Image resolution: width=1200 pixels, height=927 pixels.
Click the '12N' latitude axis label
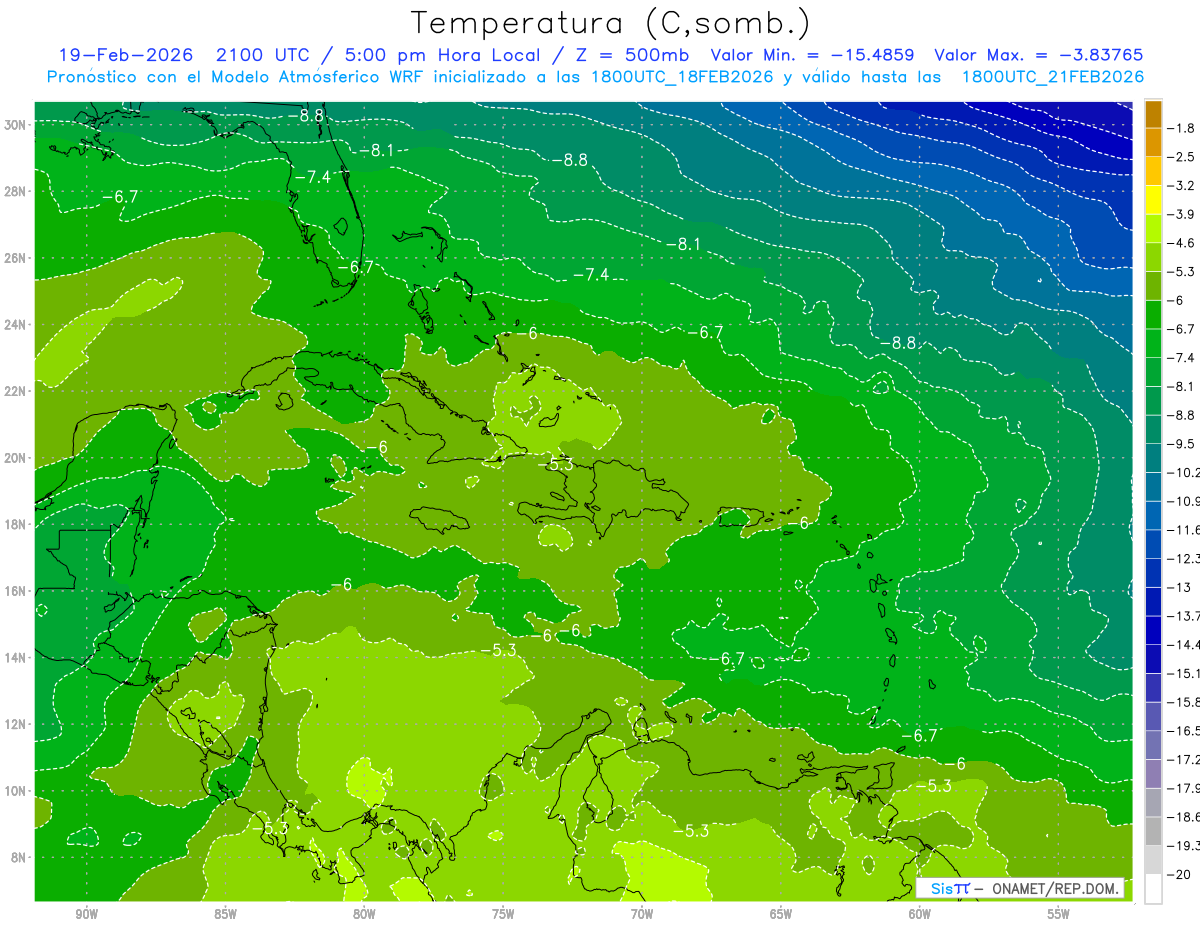15,724
